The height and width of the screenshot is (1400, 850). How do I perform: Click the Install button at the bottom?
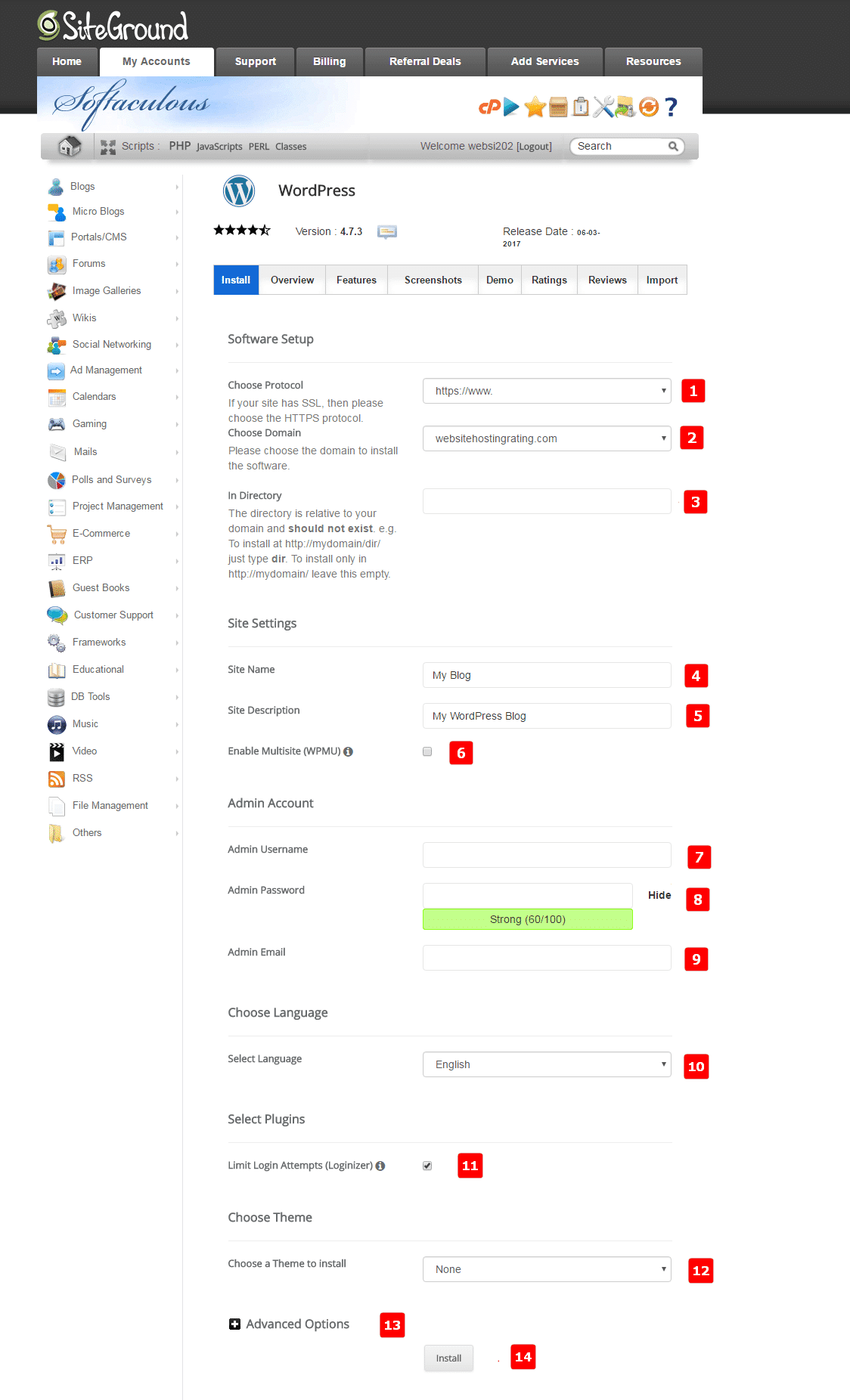[x=448, y=1358]
